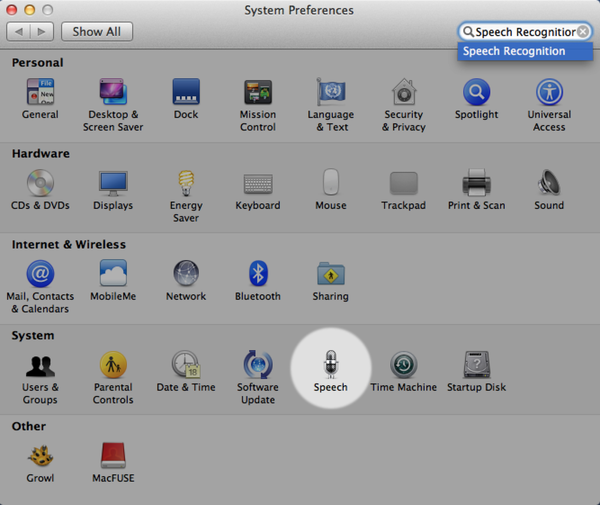Click the magnifying glass in the search field
This screenshot has width=600, height=505.
tap(468, 31)
